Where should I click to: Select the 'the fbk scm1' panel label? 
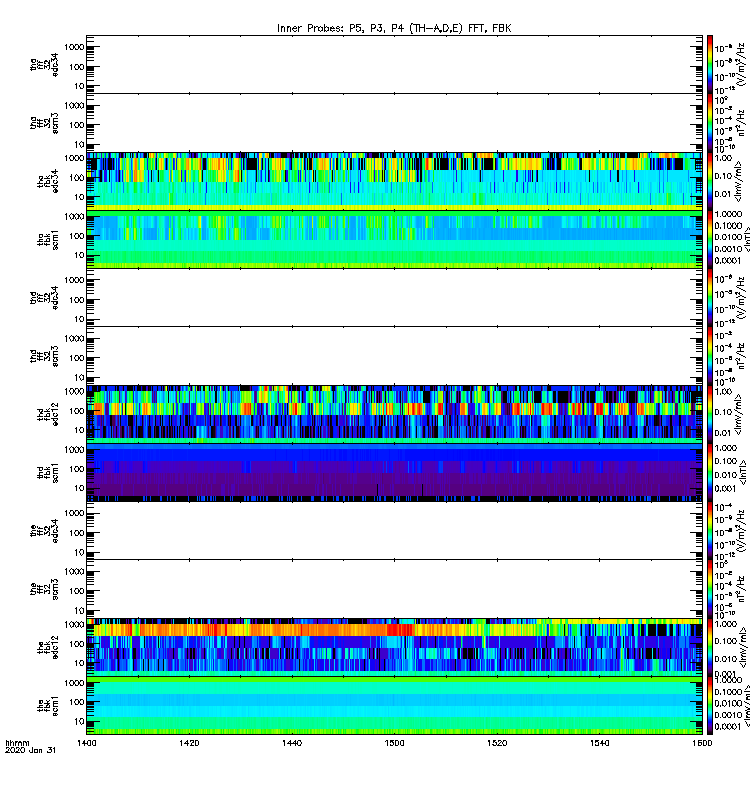(48, 706)
